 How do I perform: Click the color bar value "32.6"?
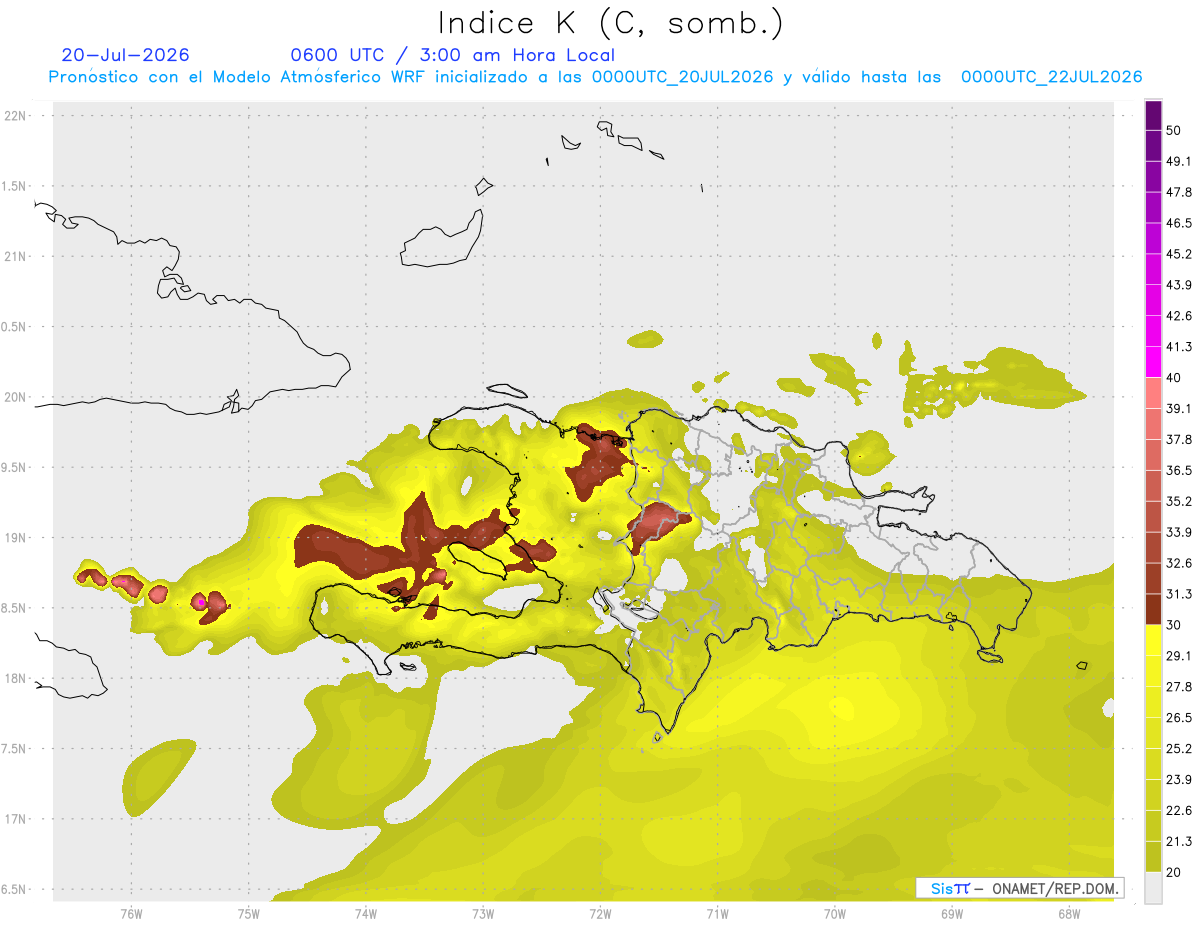pyautogui.click(x=1178, y=563)
